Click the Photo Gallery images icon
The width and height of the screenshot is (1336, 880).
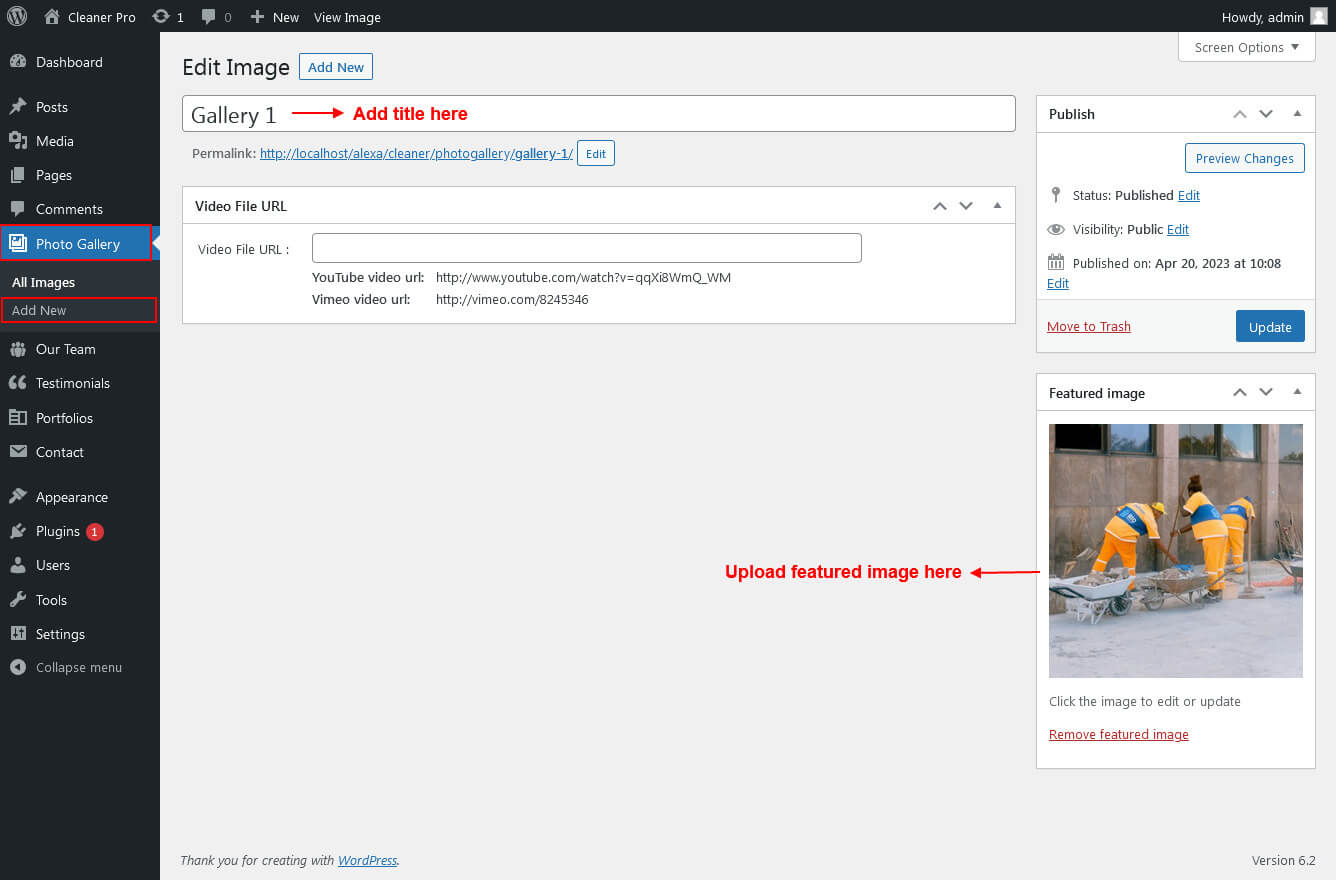18,243
